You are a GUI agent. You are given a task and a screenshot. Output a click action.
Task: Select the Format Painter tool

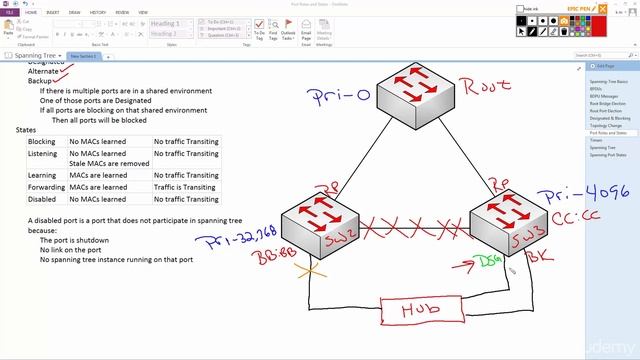(33, 37)
